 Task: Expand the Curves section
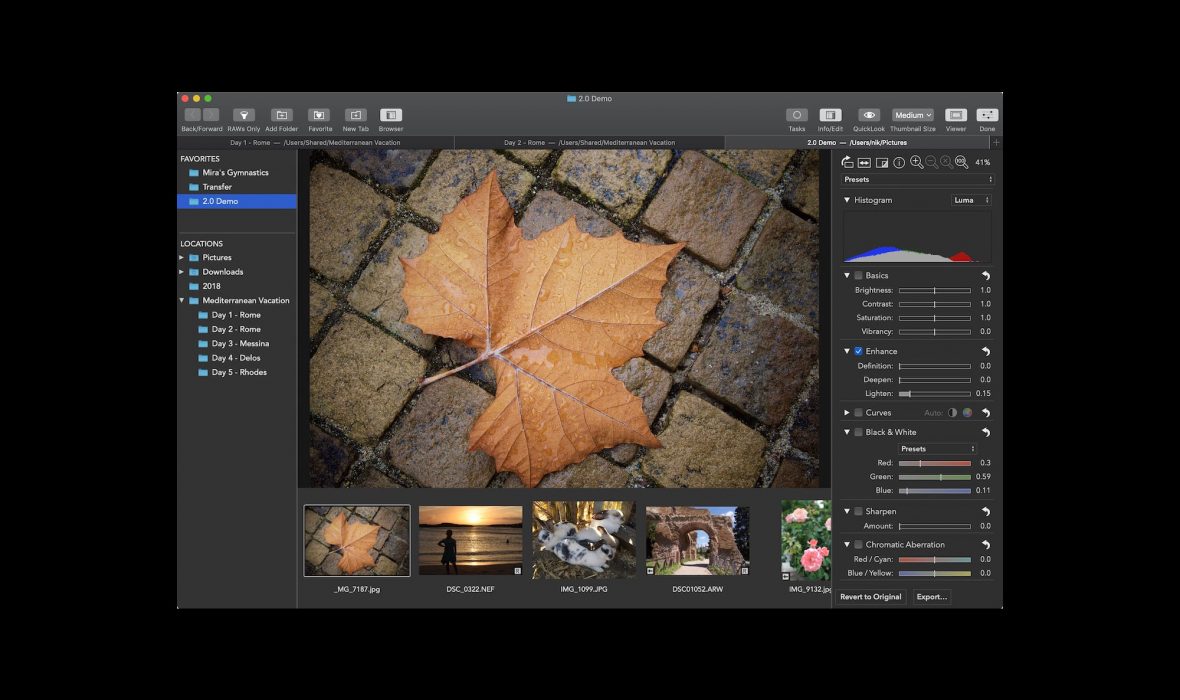pyautogui.click(x=847, y=413)
